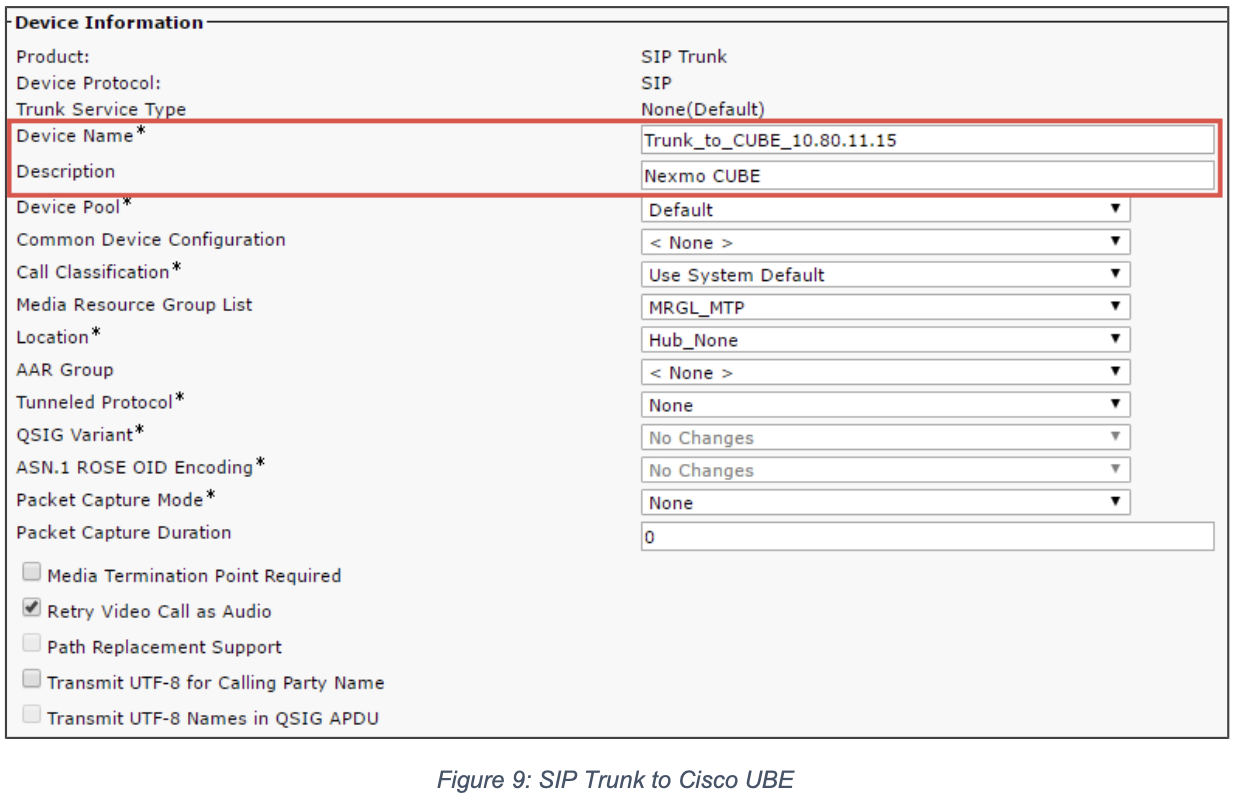Enable Media Termination Point Required
Screen dimensions: 1236x800
(x=31, y=572)
